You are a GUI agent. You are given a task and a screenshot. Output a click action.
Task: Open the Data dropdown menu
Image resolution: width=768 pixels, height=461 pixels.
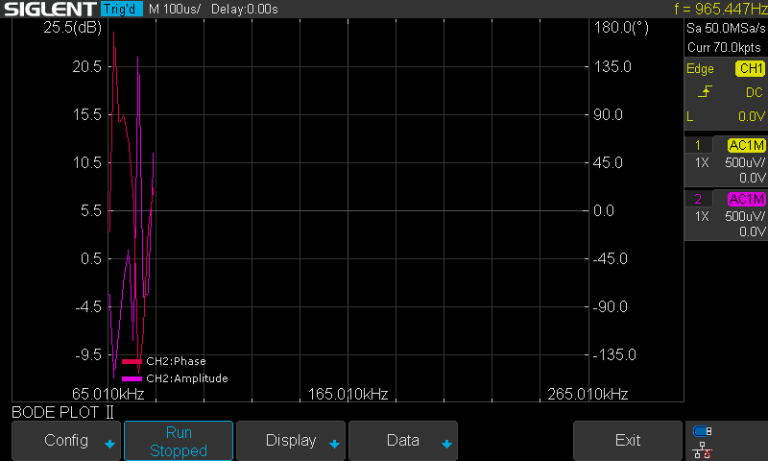[403, 441]
